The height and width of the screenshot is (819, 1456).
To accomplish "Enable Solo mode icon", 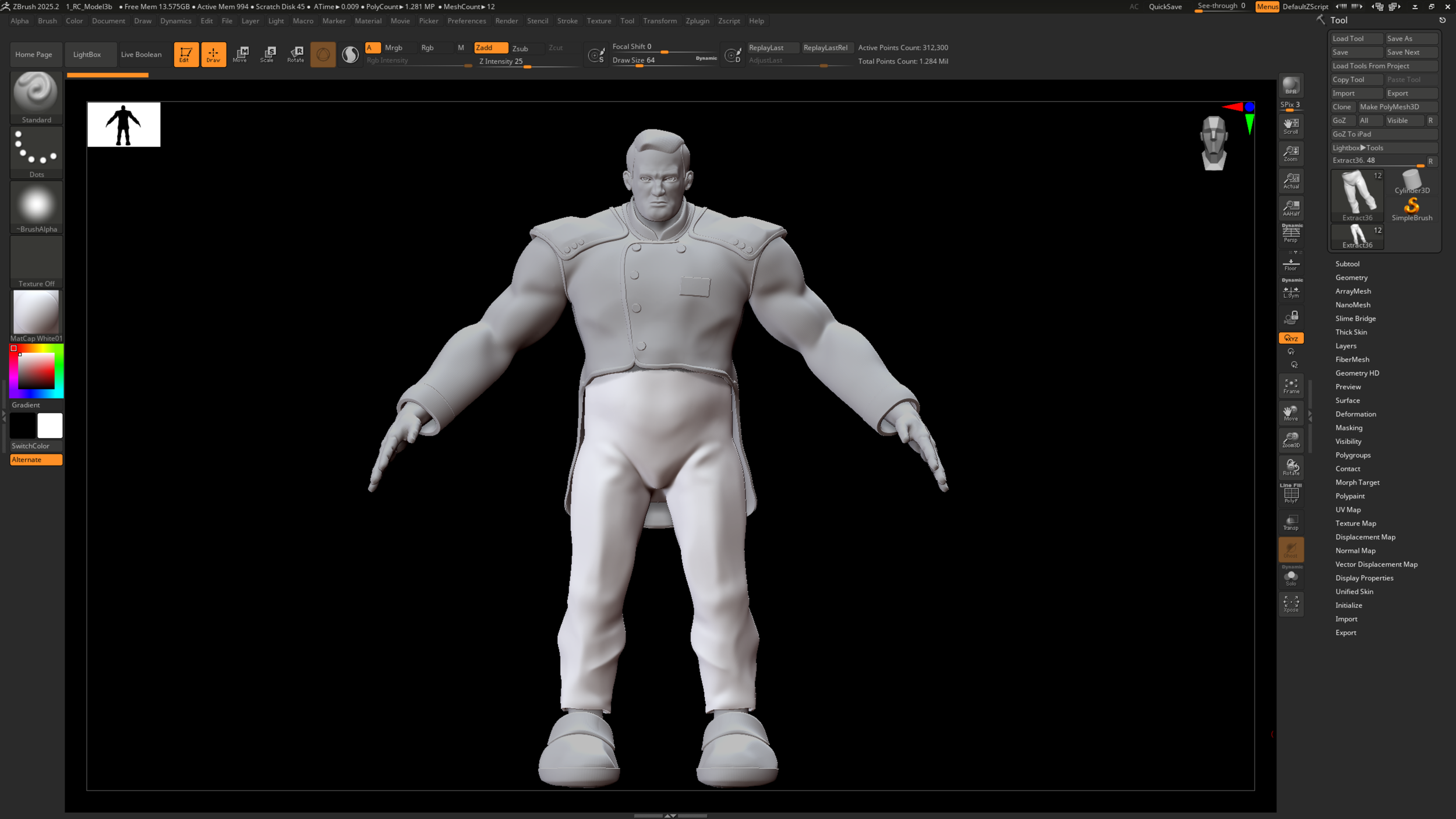I will (1291, 577).
